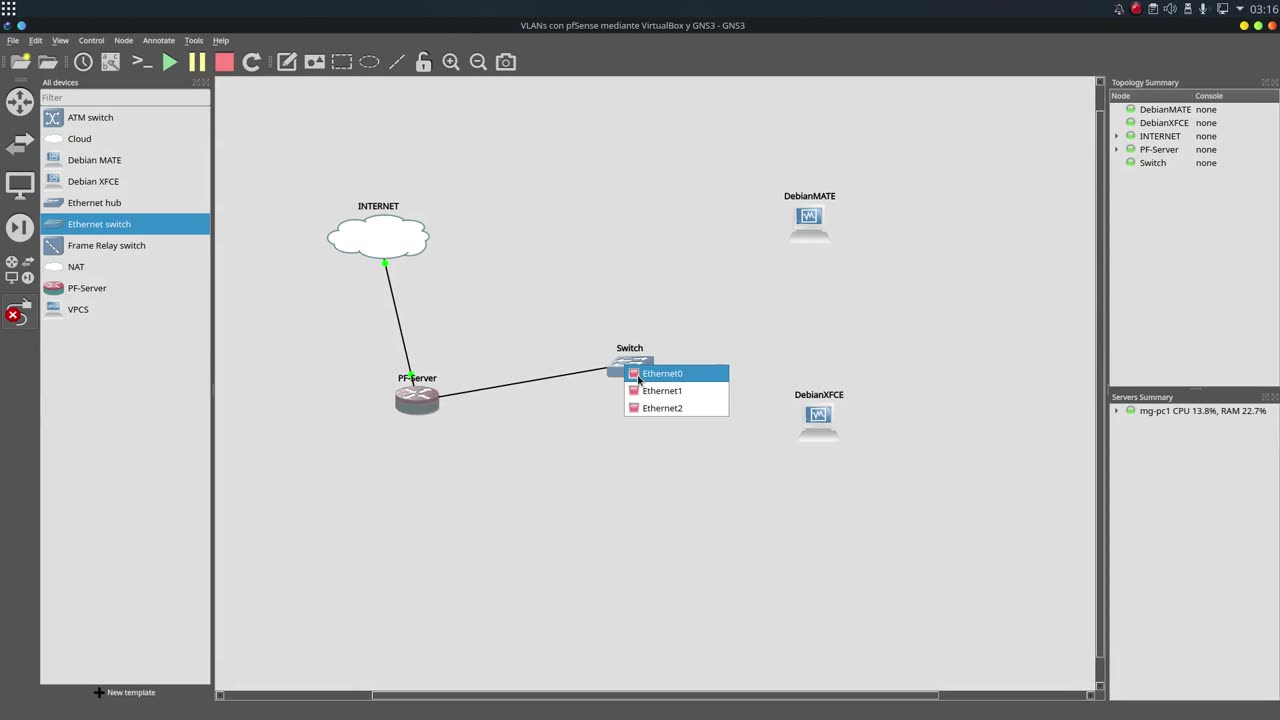The height and width of the screenshot is (720, 1280).
Task: Browse security devices category in sidebar
Action: point(20,227)
